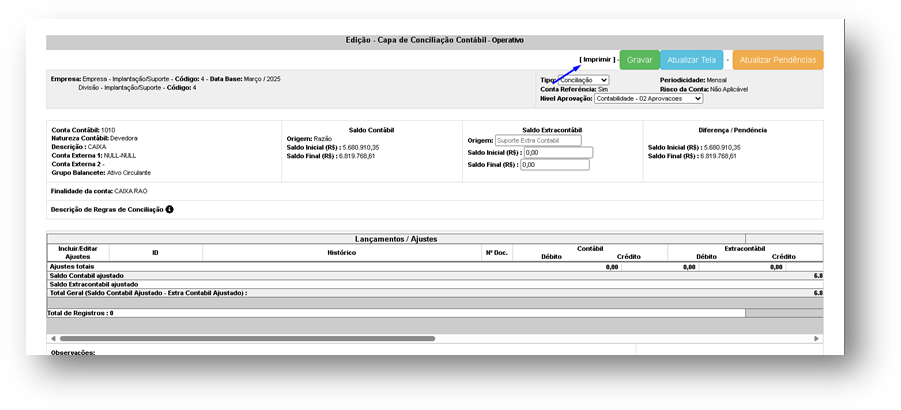901x410 pixels.
Task: Click the Extracontábil Crédito column header
Action: pyautogui.click(x=783, y=257)
